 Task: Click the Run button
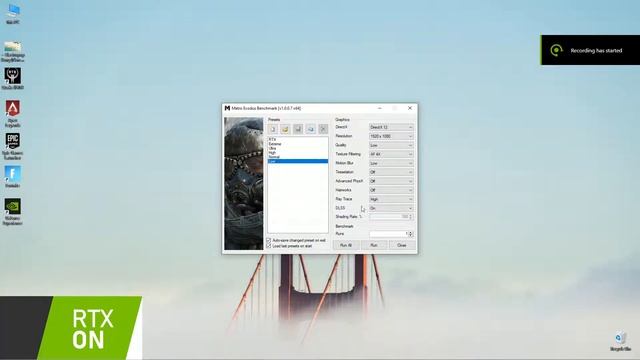click(x=373, y=245)
